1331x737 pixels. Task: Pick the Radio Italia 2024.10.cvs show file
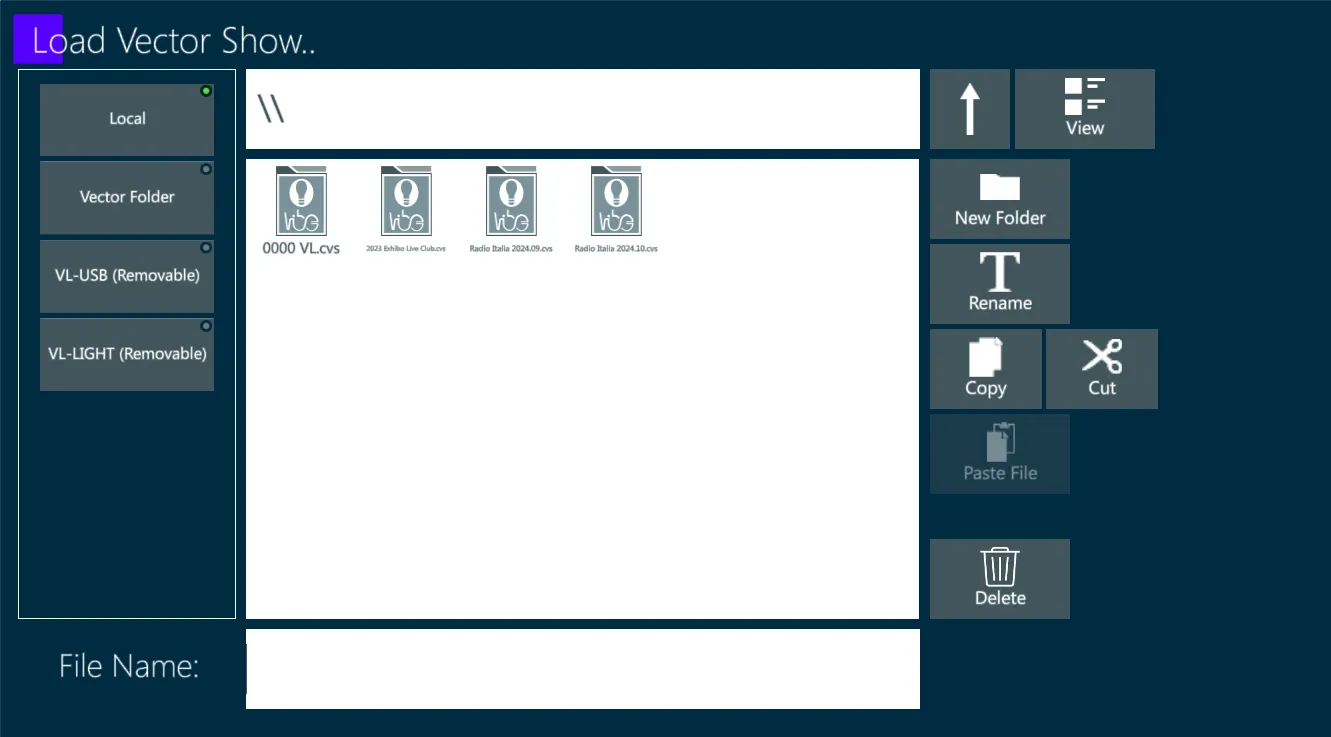[616, 211]
